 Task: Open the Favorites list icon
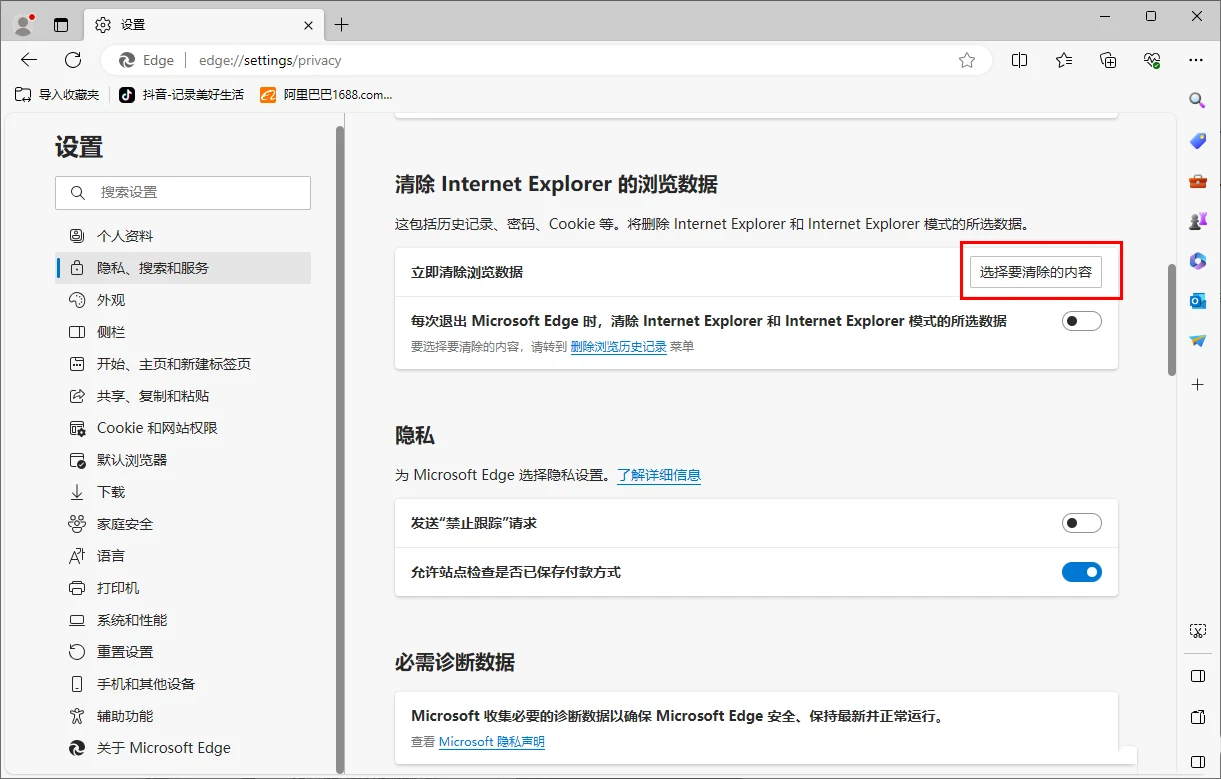click(1064, 60)
